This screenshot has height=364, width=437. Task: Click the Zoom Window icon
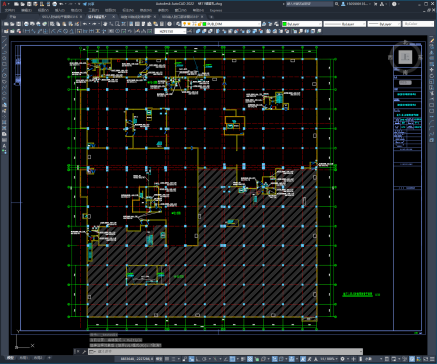pos(117,24)
